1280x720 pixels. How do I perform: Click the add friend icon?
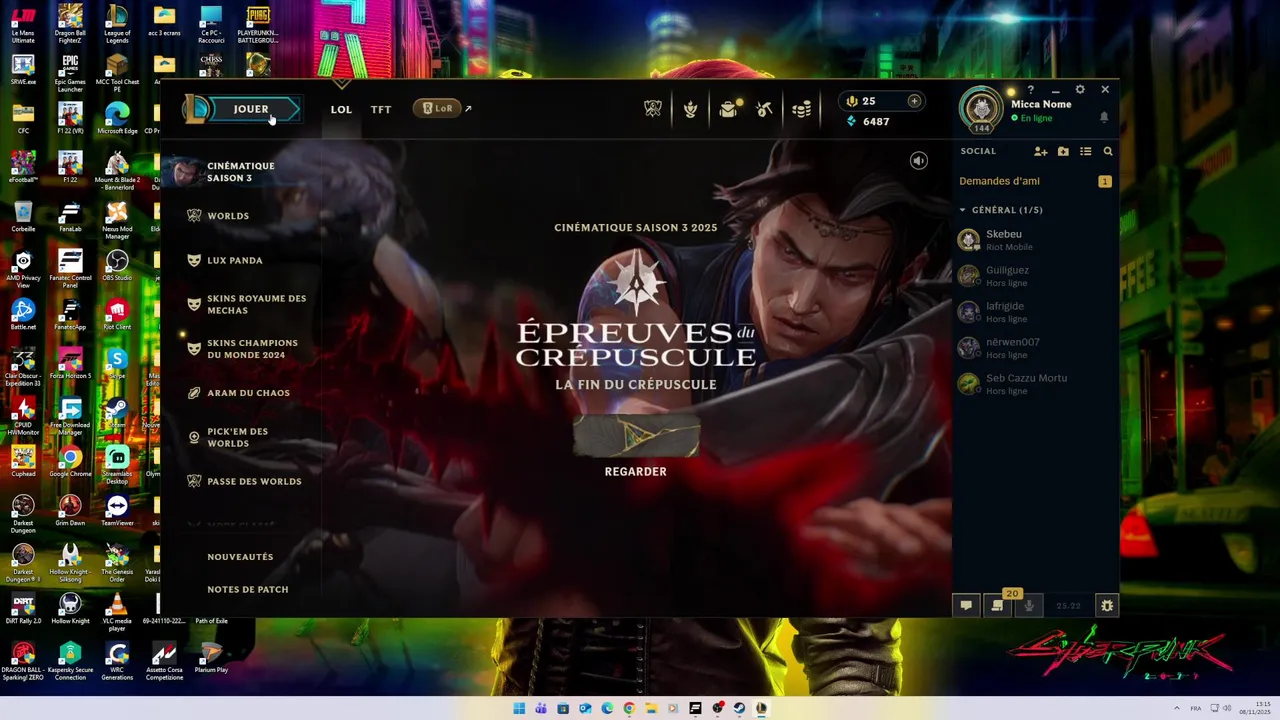1040,151
